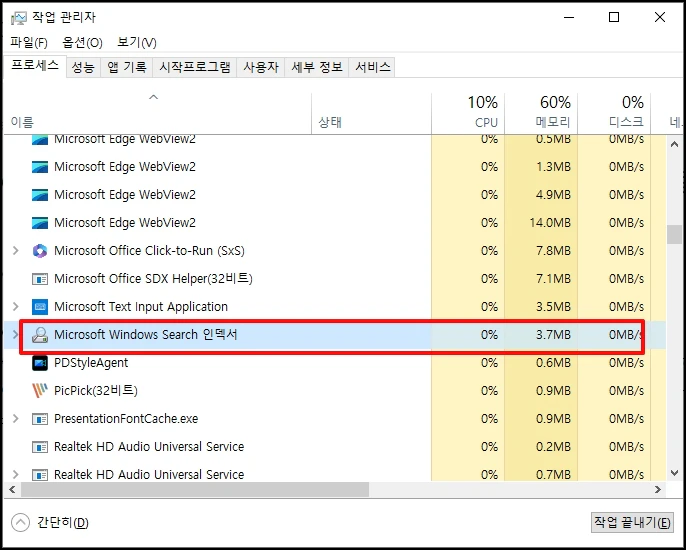Click the 간단히(D) fewer details label
Screen dimensions: 686x550
coord(63,522)
